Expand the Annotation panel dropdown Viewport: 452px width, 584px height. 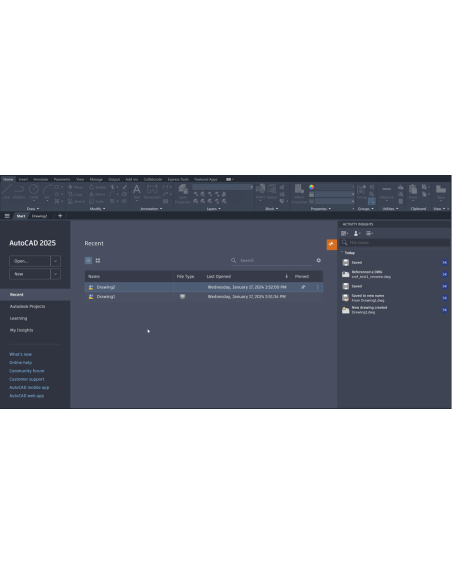coord(151,209)
